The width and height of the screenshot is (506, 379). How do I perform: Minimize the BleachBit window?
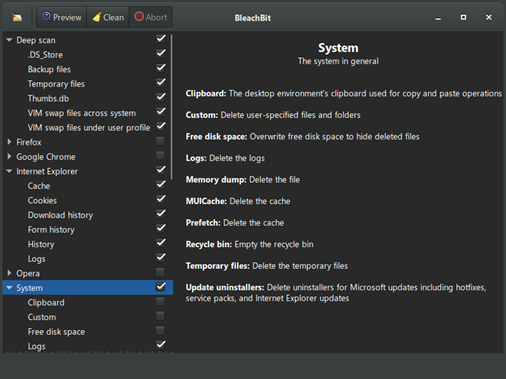click(438, 18)
